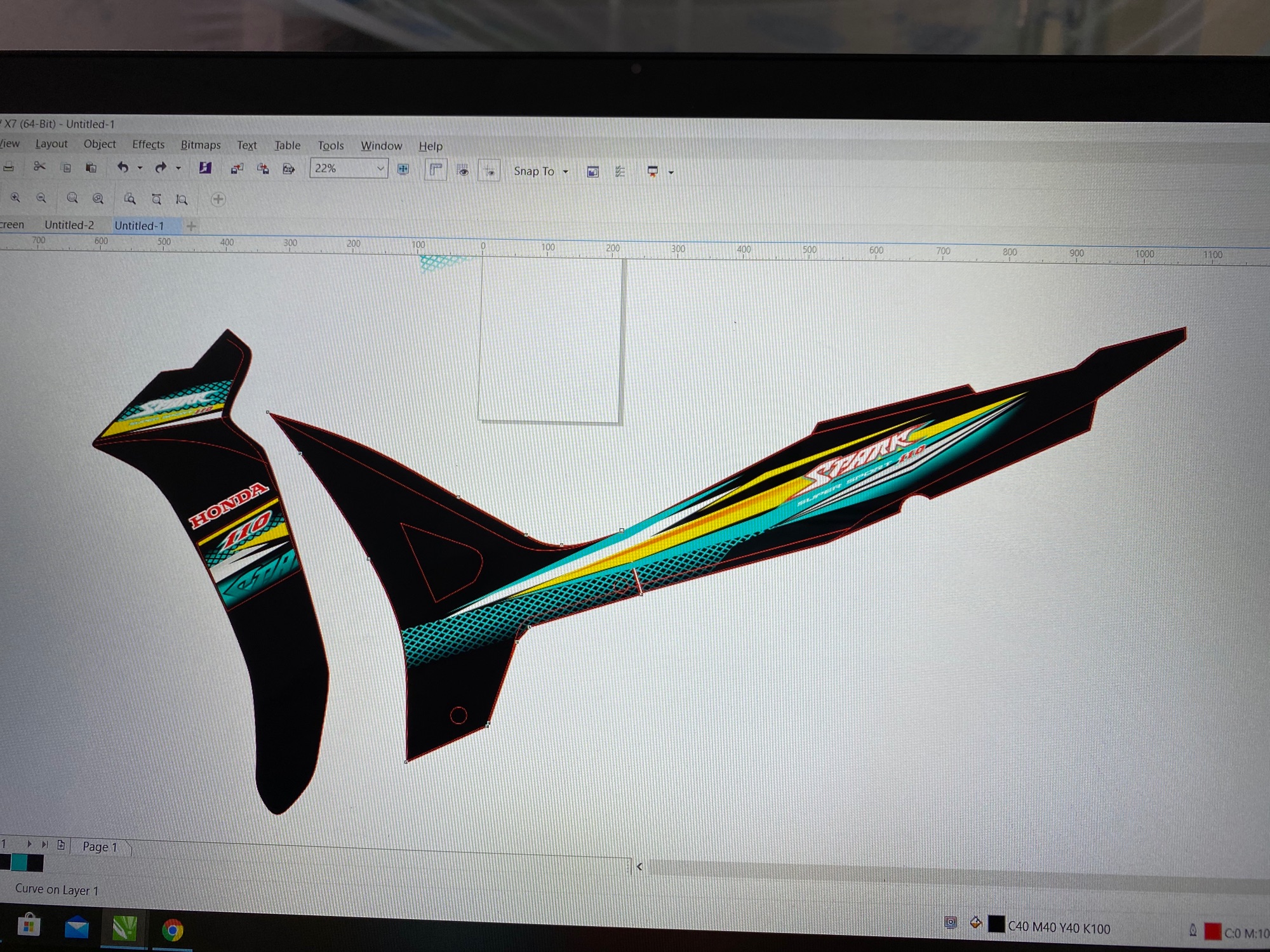Open the Snap To dropdown

[541, 171]
